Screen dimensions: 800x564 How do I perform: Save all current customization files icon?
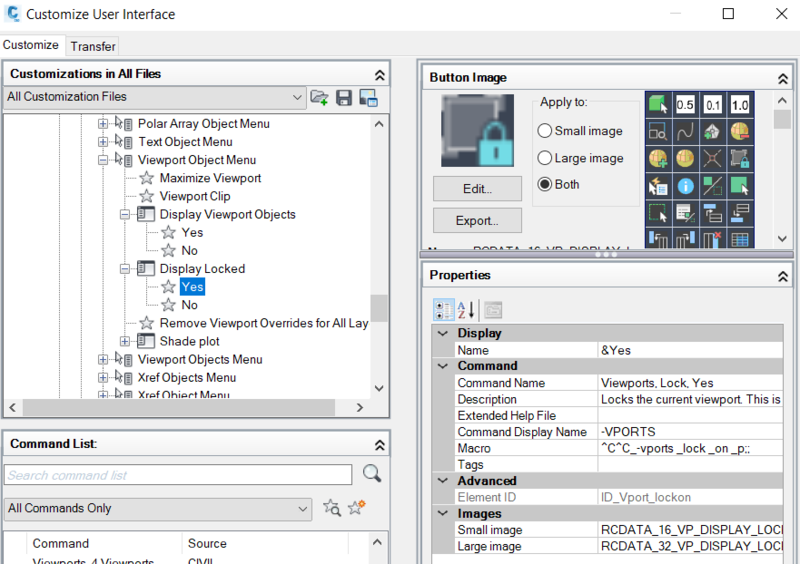pos(344,97)
